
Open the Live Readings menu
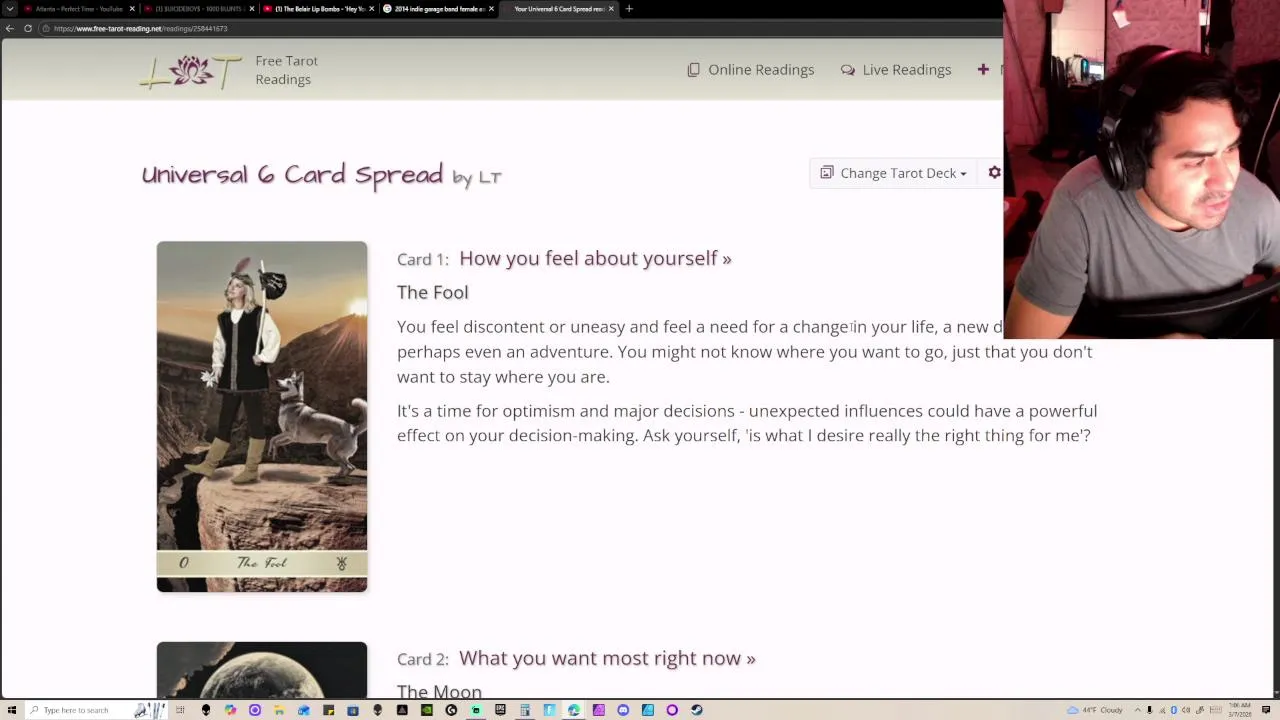click(895, 69)
